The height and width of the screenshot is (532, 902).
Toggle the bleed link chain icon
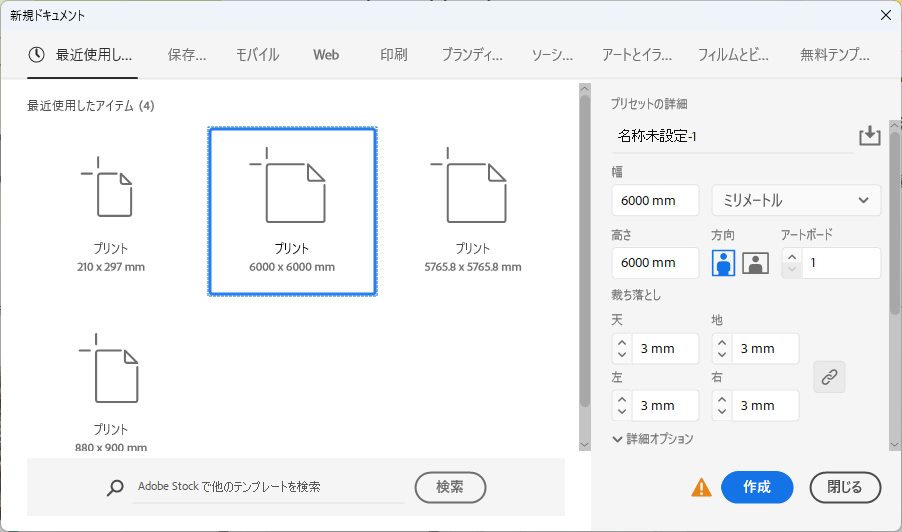click(x=829, y=377)
